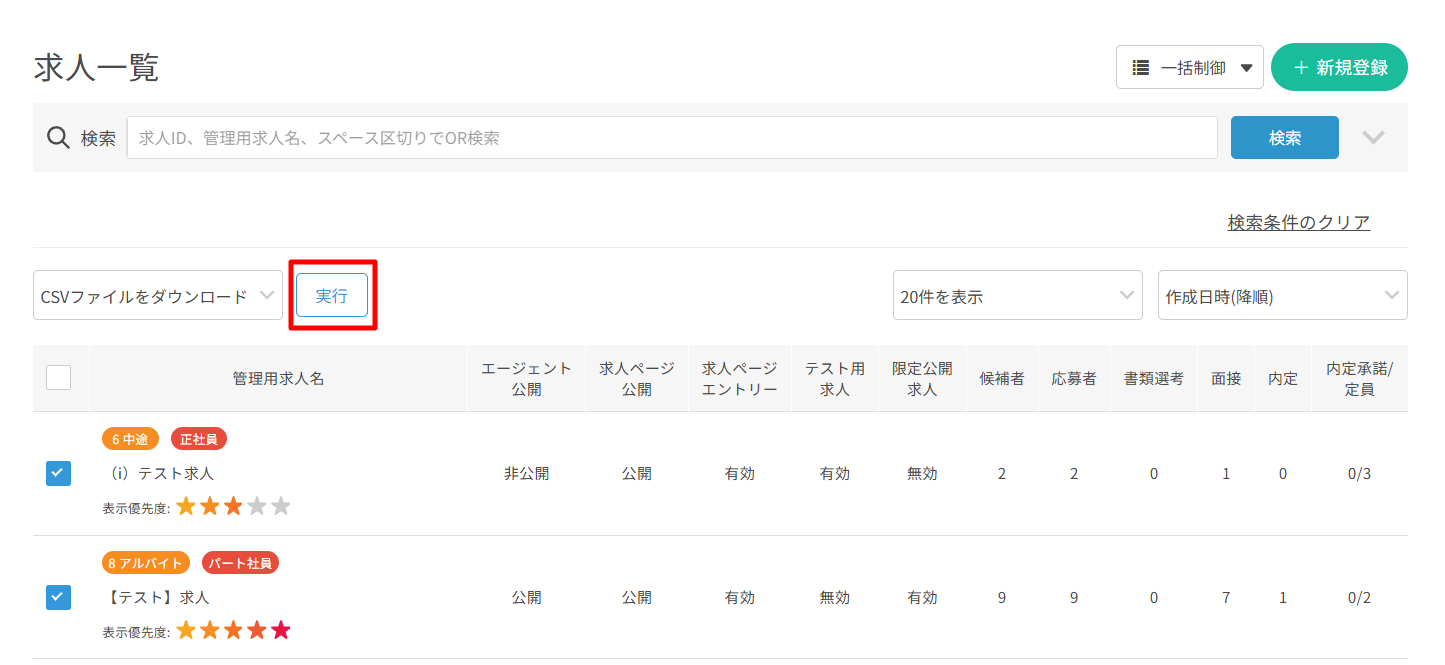Click the 検索条件のクリア link

(x=1298, y=222)
